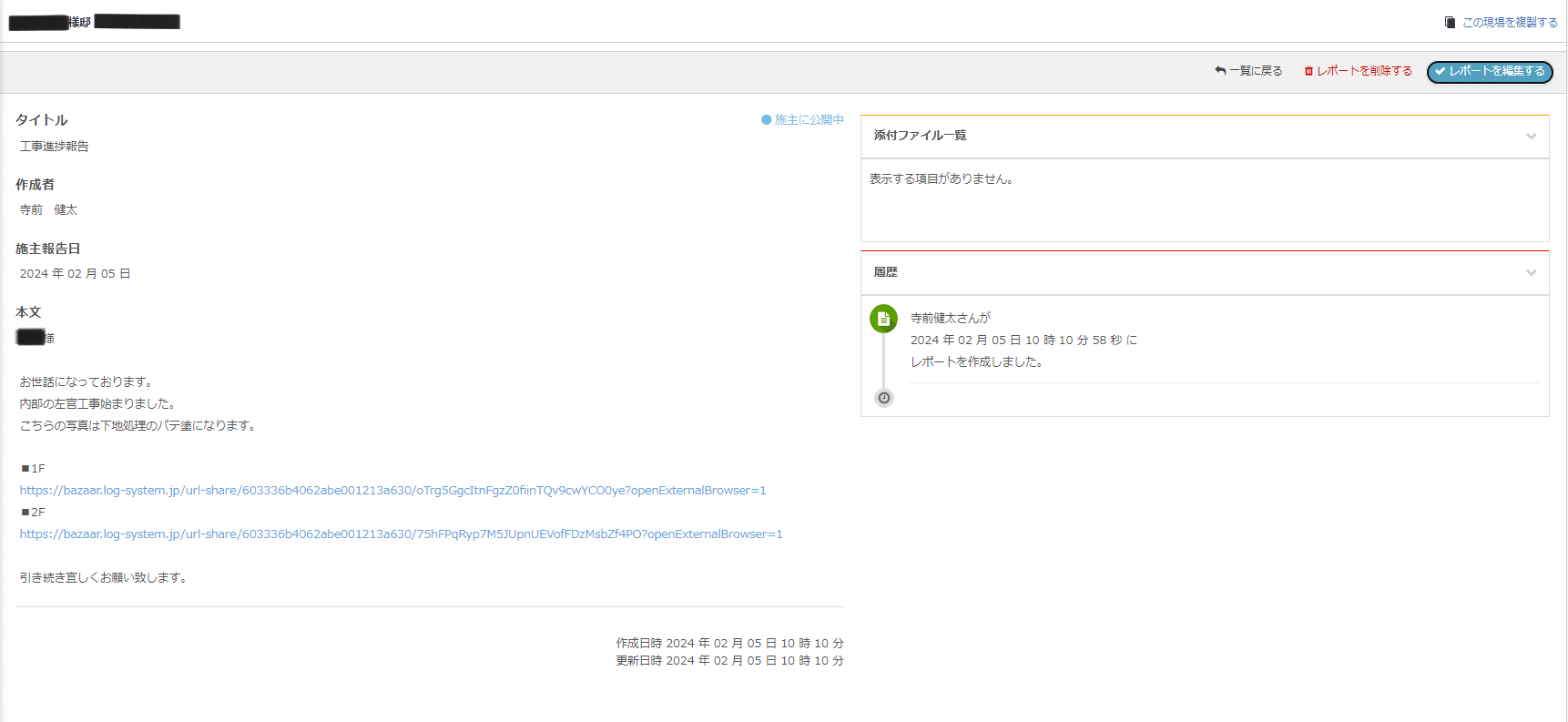The width and height of the screenshot is (1568, 722).
Task: Click the clock icon at timeline end
Action: coord(883,398)
